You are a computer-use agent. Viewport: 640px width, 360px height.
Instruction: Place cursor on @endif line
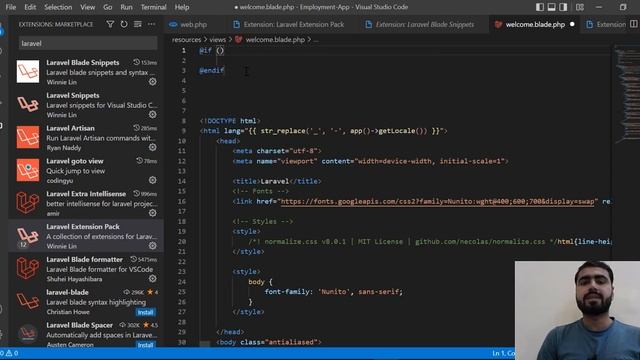pyautogui.click(x=211, y=71)
